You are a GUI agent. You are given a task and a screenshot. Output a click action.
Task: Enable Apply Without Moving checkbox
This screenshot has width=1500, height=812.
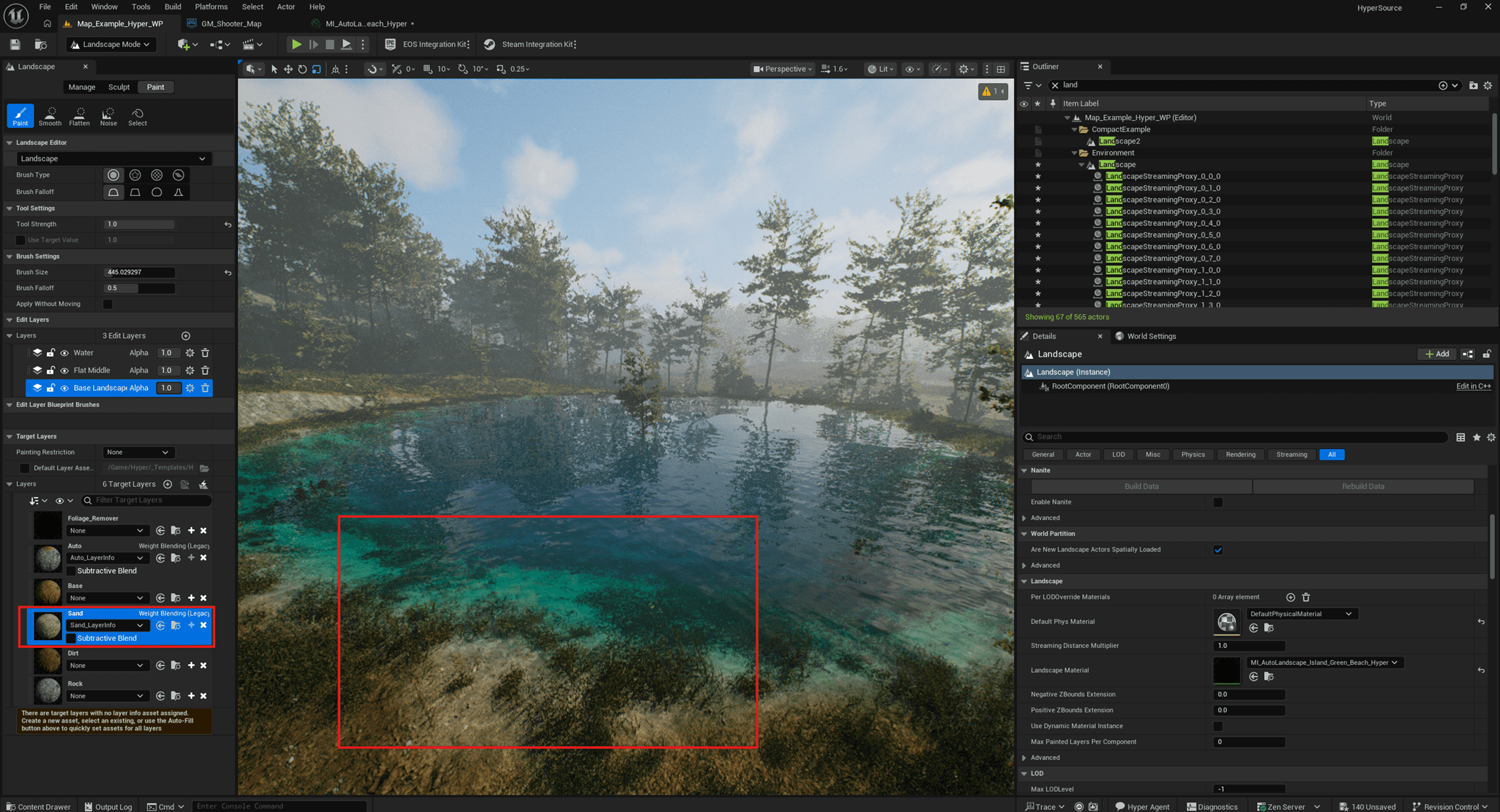[108, 304]
